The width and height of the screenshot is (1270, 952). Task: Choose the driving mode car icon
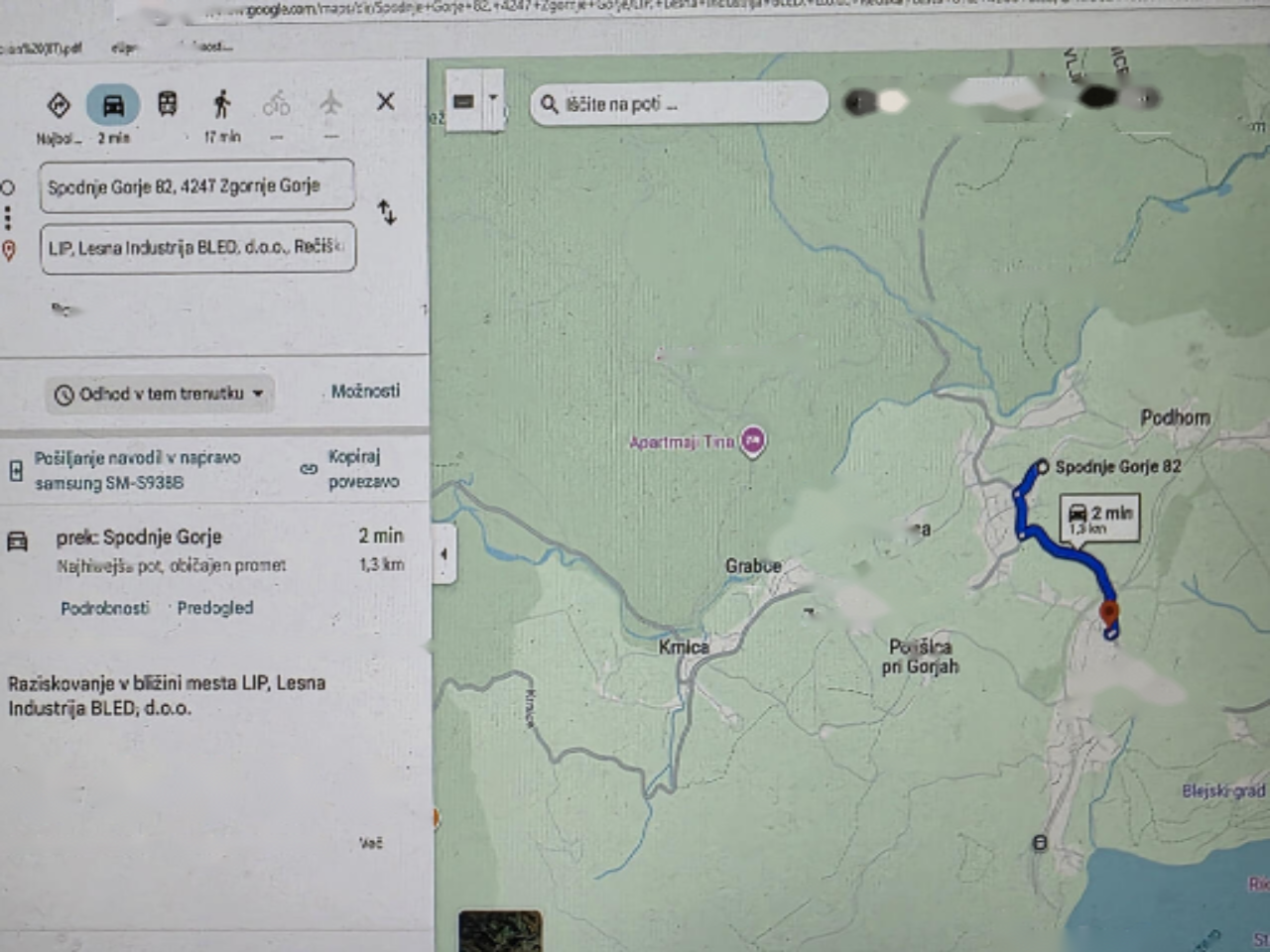113,105
